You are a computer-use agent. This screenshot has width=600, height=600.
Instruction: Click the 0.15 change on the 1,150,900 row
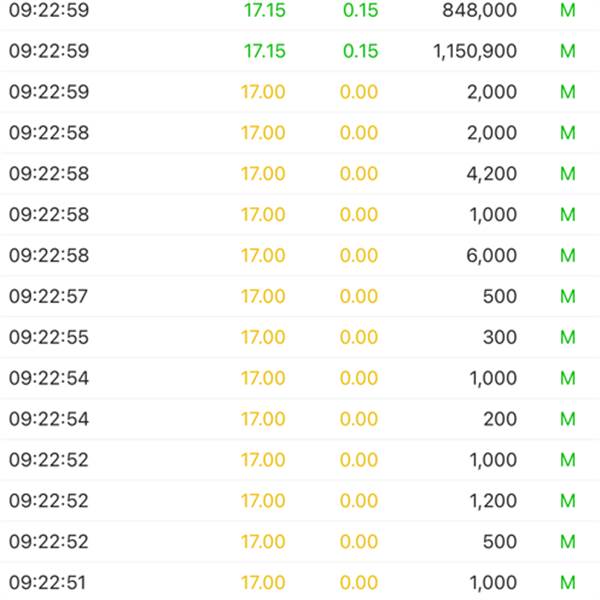coord(360,51)
